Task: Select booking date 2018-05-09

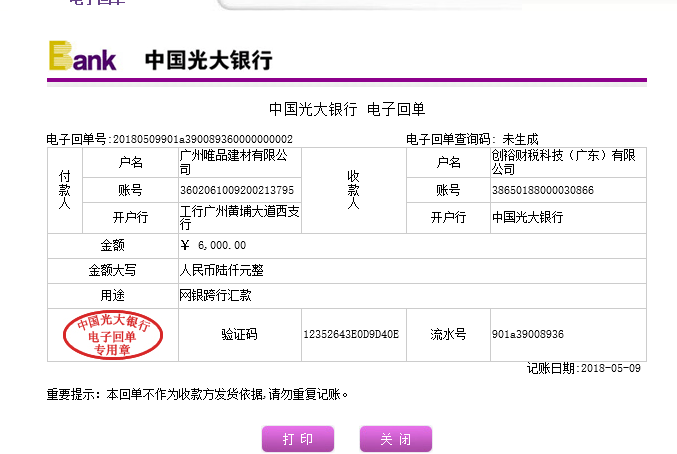Action: tap(611, 368)
